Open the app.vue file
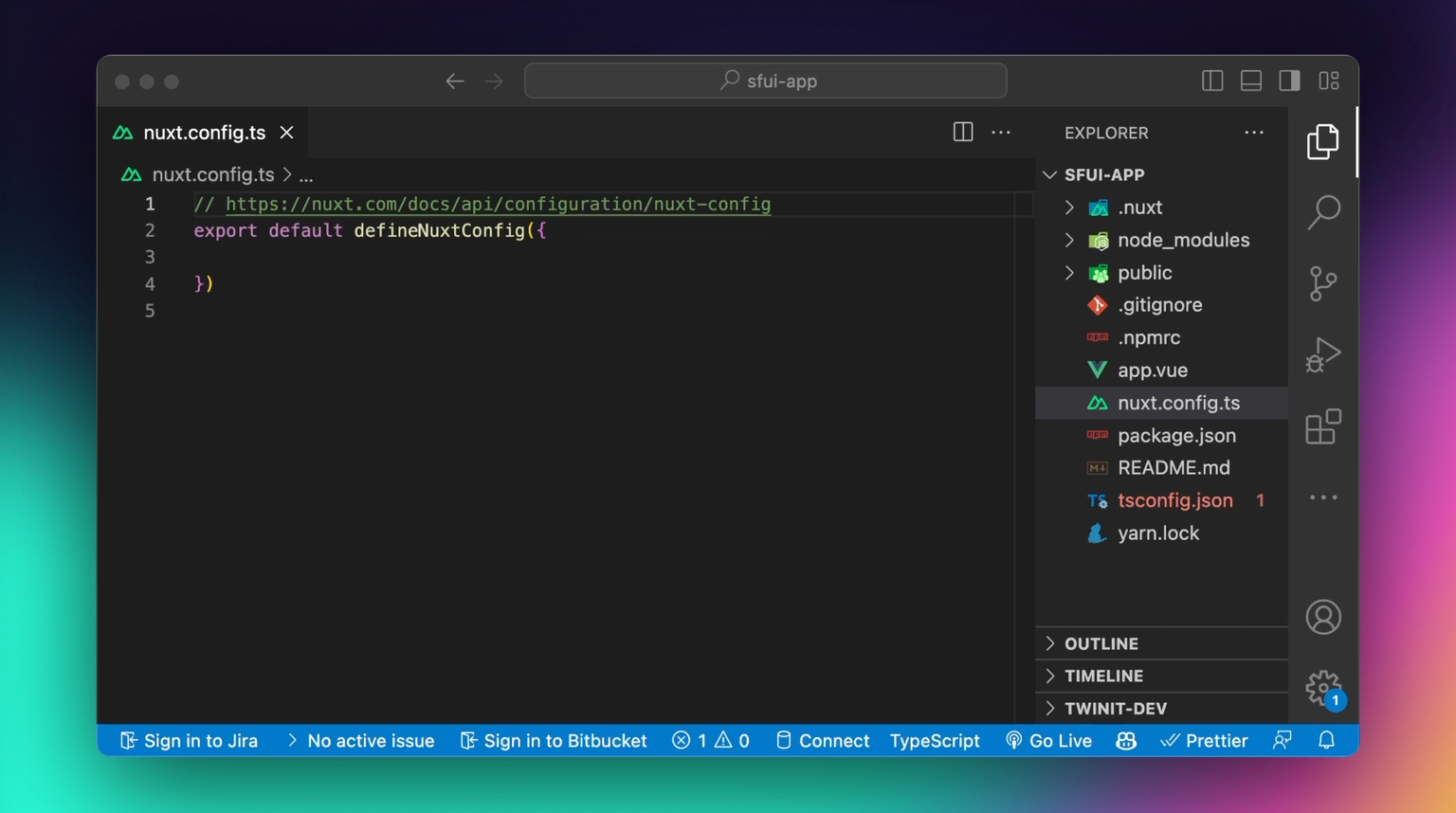 tap(1161, 370)
